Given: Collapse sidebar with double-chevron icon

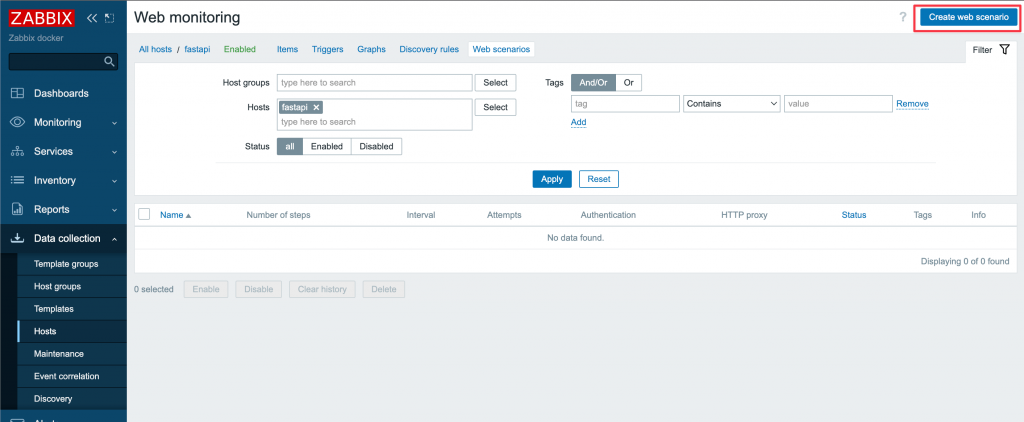Looking at the screenshot, I should (x=92, y=18).
